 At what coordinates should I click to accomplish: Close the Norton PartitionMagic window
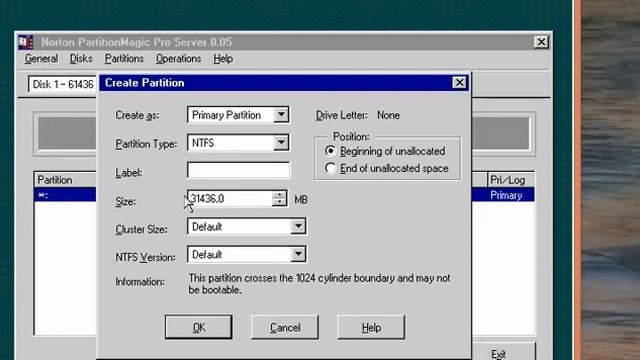(541, 42)
